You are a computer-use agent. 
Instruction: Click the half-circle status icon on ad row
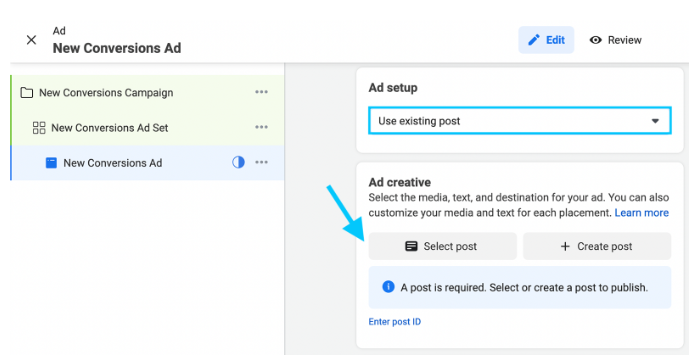[x=238, y=162]
